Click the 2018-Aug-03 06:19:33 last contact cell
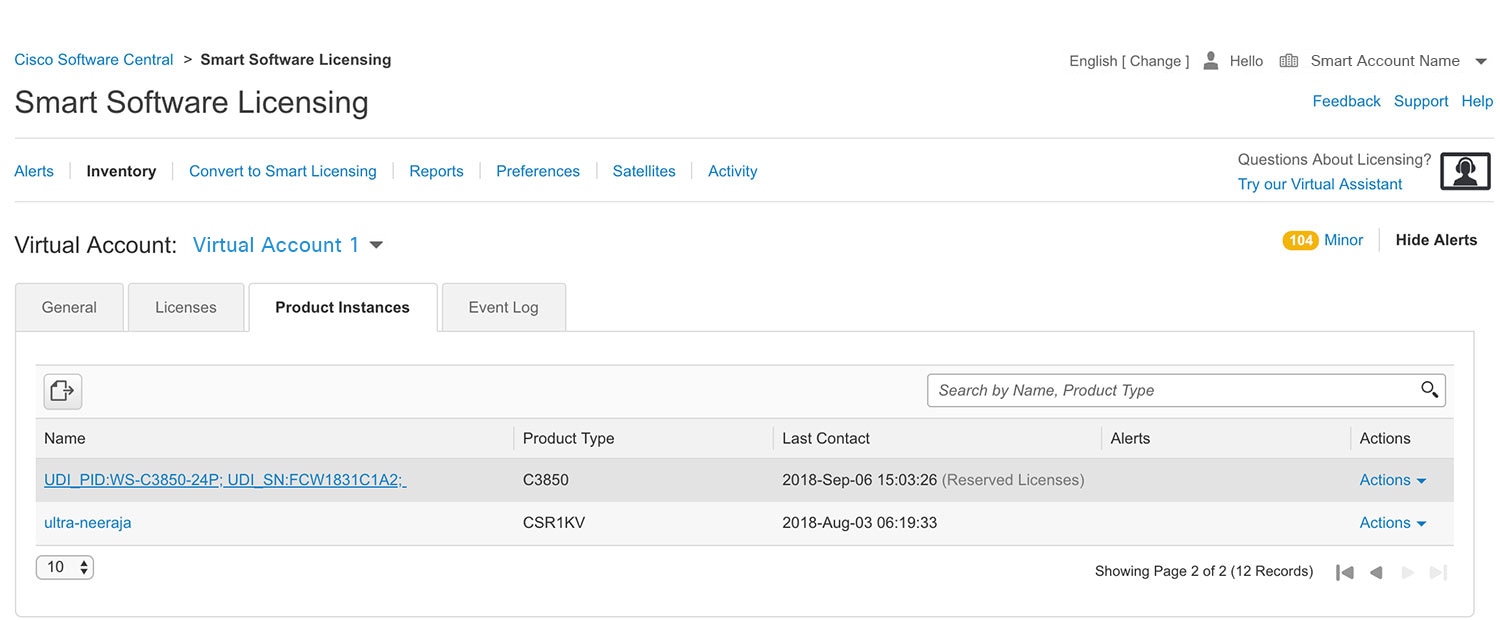 pos(860,523)
